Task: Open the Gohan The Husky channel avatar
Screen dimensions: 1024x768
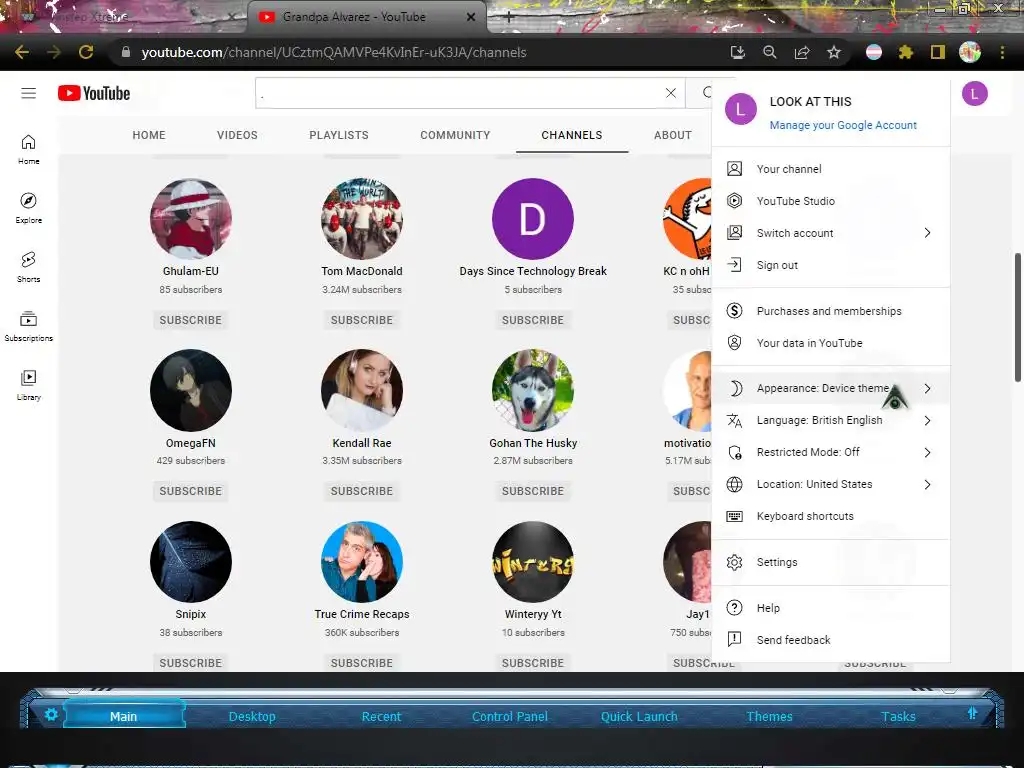Action: 533,391
